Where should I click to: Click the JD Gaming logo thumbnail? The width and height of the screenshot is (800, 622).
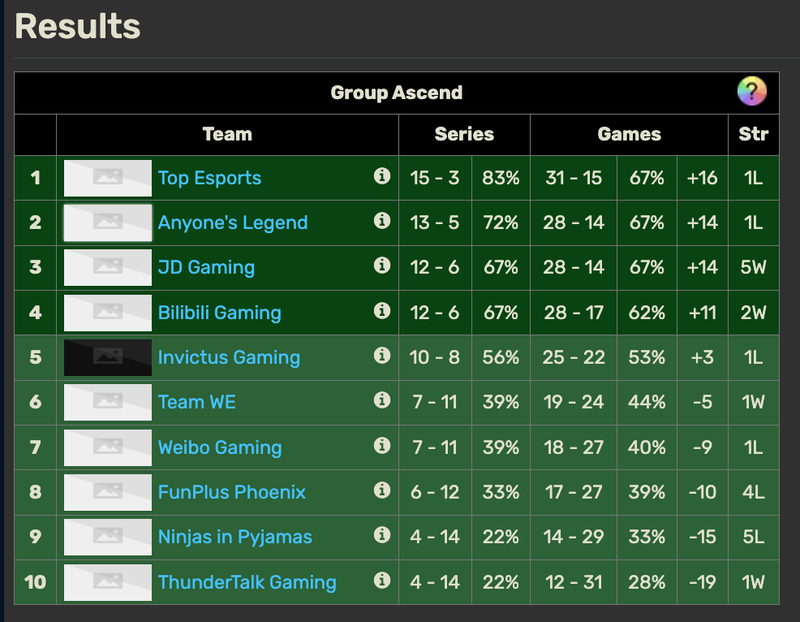click(x=108, y=267)
